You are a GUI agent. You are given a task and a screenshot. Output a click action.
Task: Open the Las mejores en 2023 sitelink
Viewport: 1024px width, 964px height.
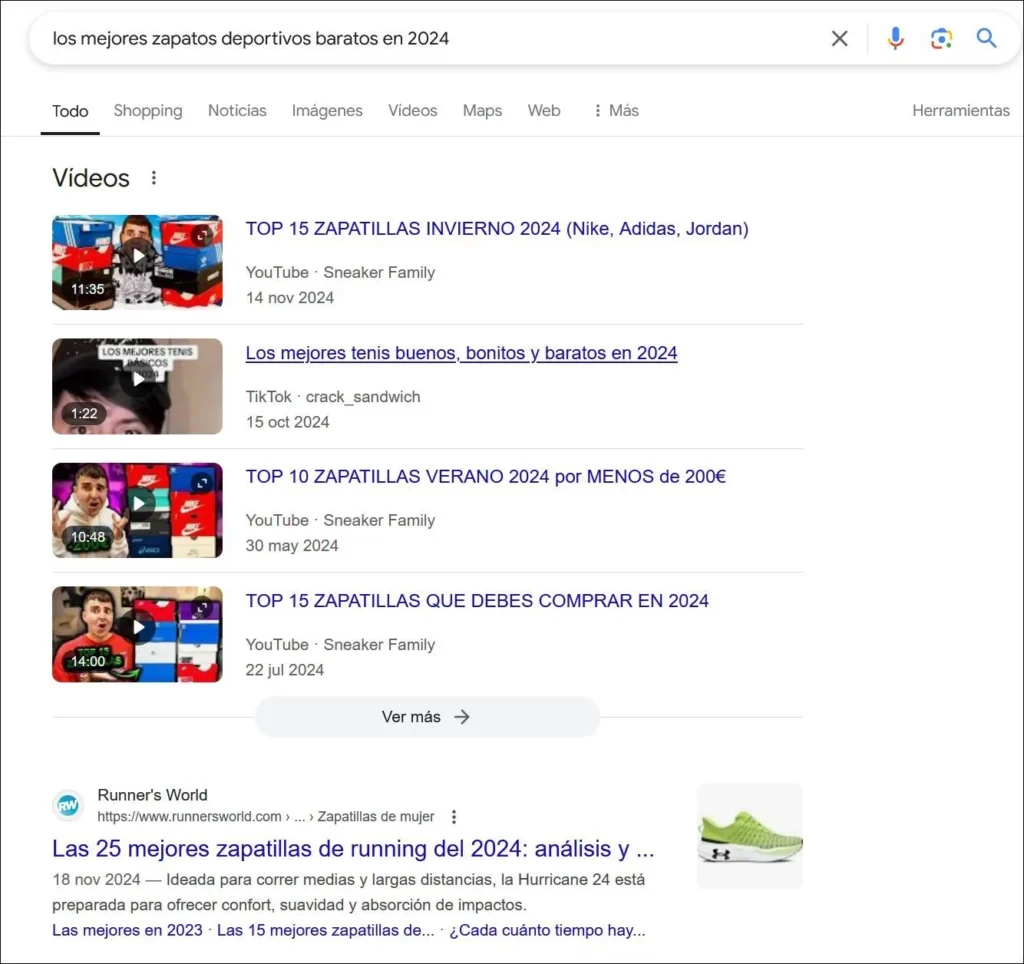click(127, 930)
